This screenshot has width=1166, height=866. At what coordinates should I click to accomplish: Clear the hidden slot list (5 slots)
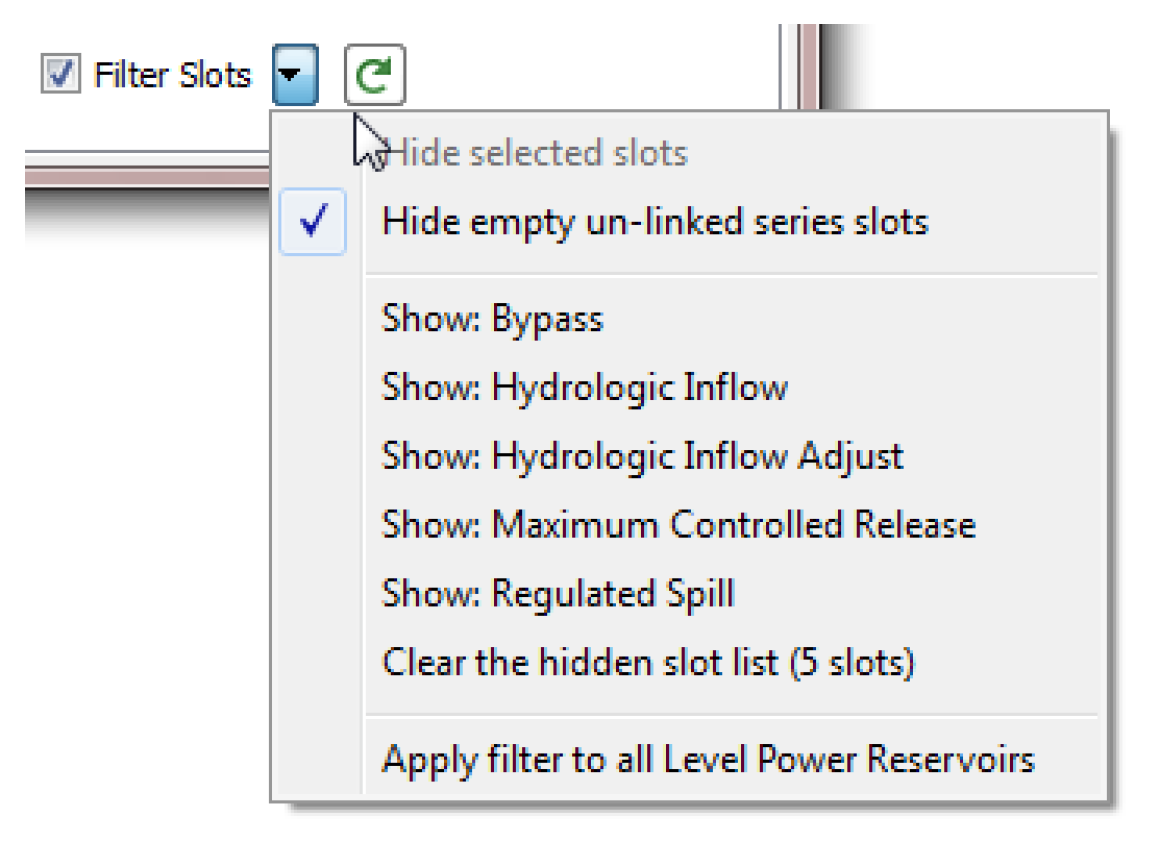[647, 662]
